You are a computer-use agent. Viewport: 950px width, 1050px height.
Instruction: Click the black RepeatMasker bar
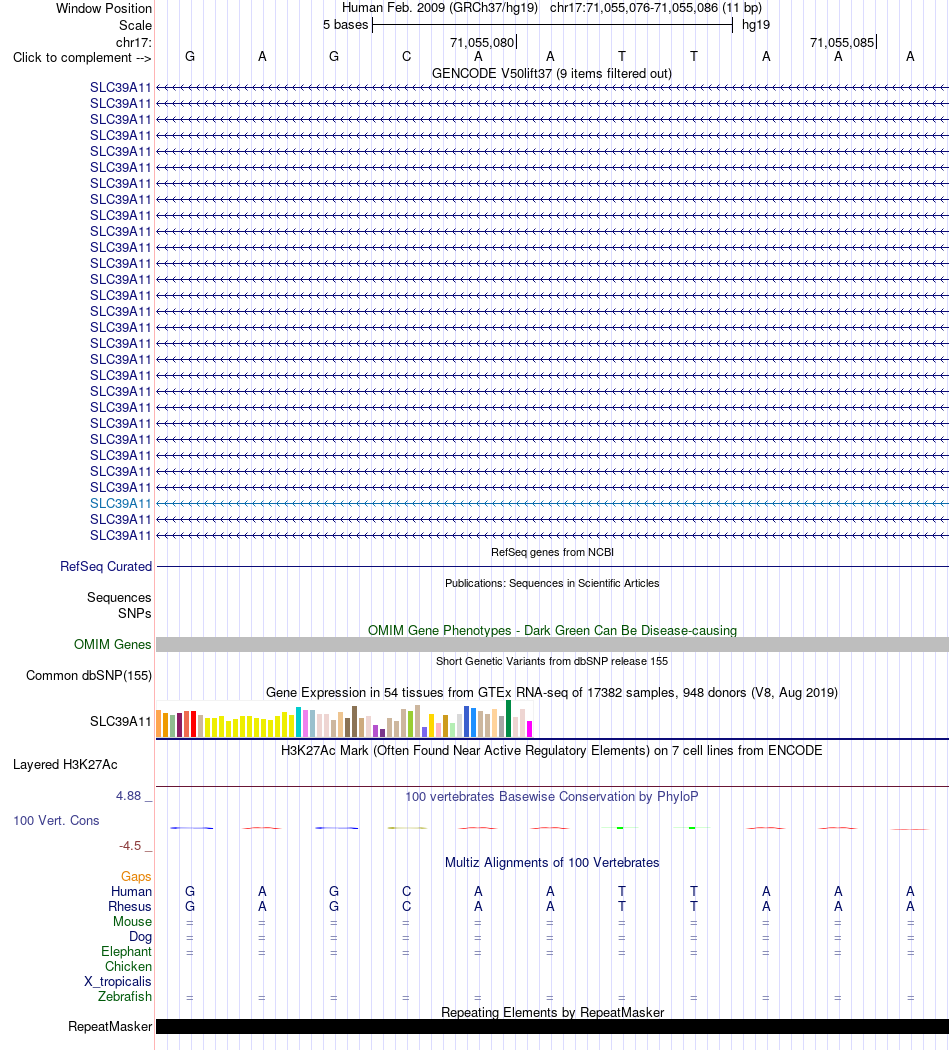coord(552,1027)
